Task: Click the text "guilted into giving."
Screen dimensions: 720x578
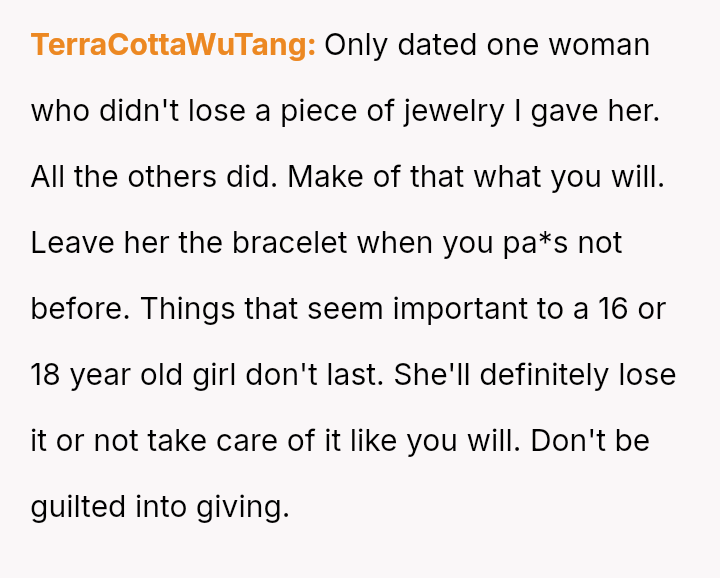Action: pos(160,507)
